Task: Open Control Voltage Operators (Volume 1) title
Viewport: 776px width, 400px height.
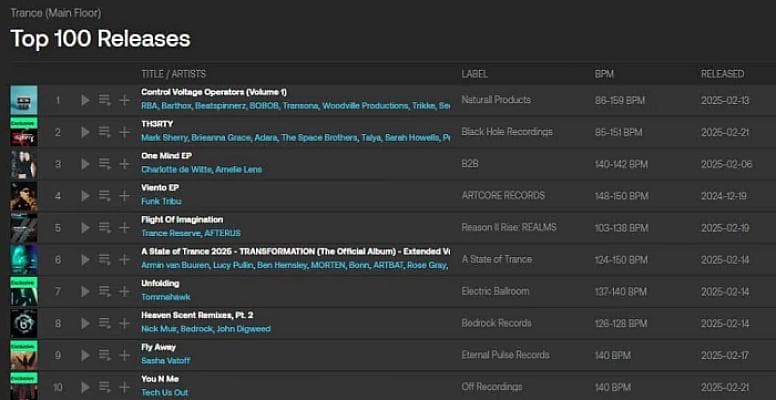Action: tap(214, 92)
